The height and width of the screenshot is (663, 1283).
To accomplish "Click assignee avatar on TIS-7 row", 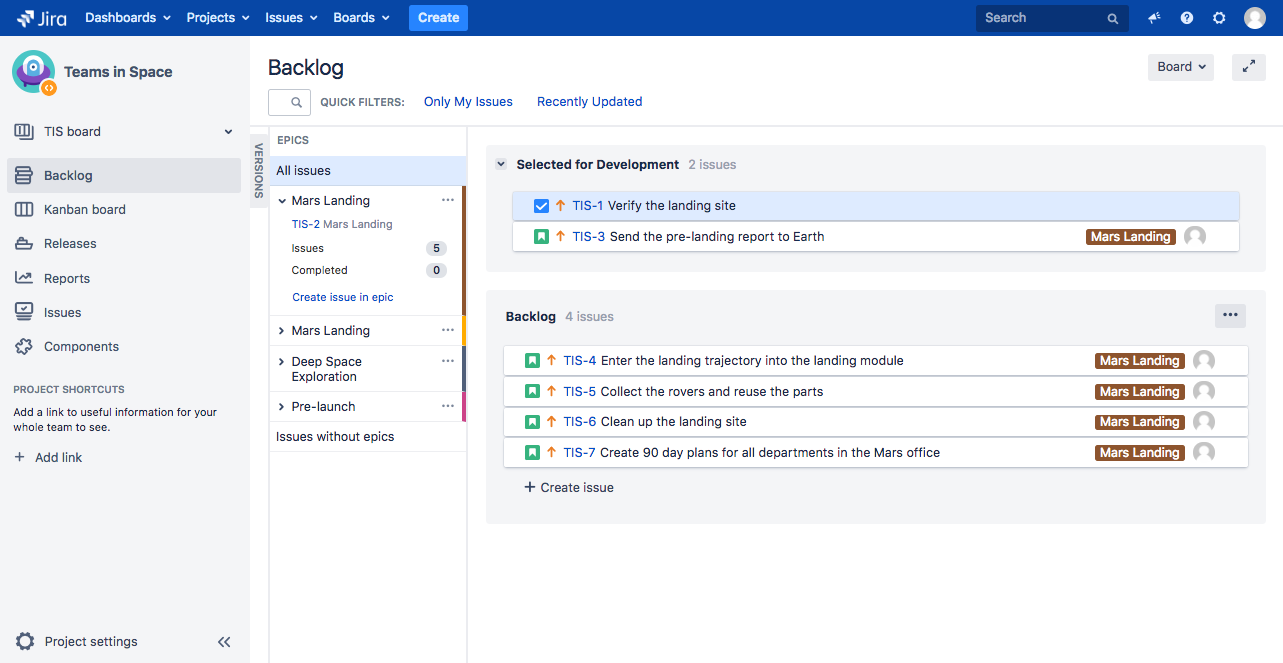I will click(1204, 453).
